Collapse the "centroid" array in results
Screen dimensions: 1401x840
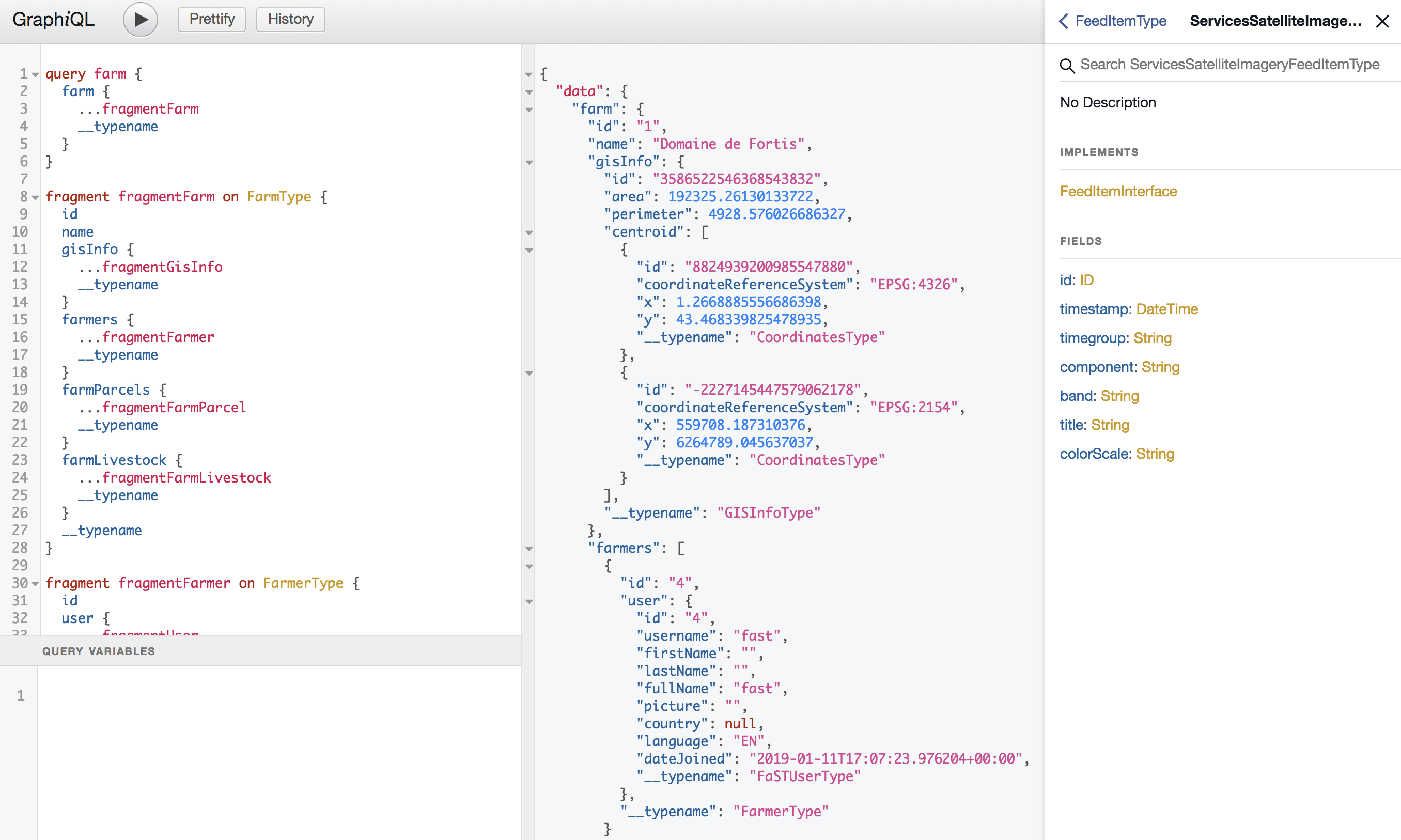coord(530,232)
